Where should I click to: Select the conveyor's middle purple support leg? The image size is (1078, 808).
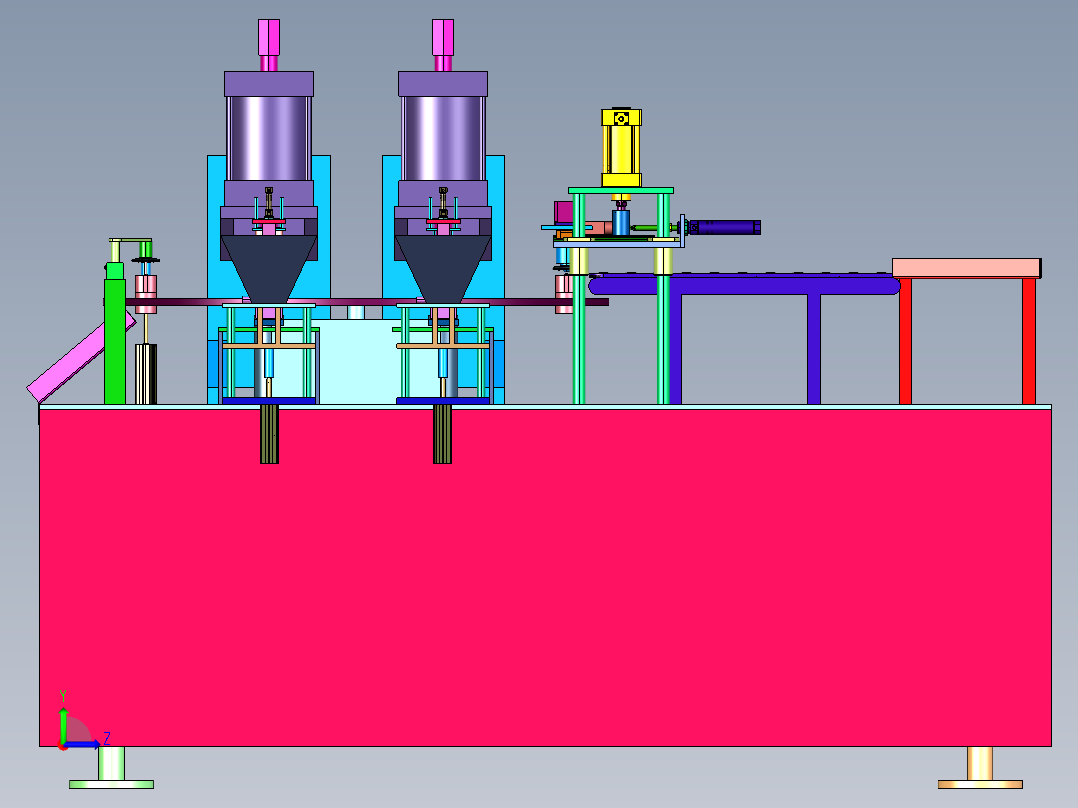click(x=814, y=349)
